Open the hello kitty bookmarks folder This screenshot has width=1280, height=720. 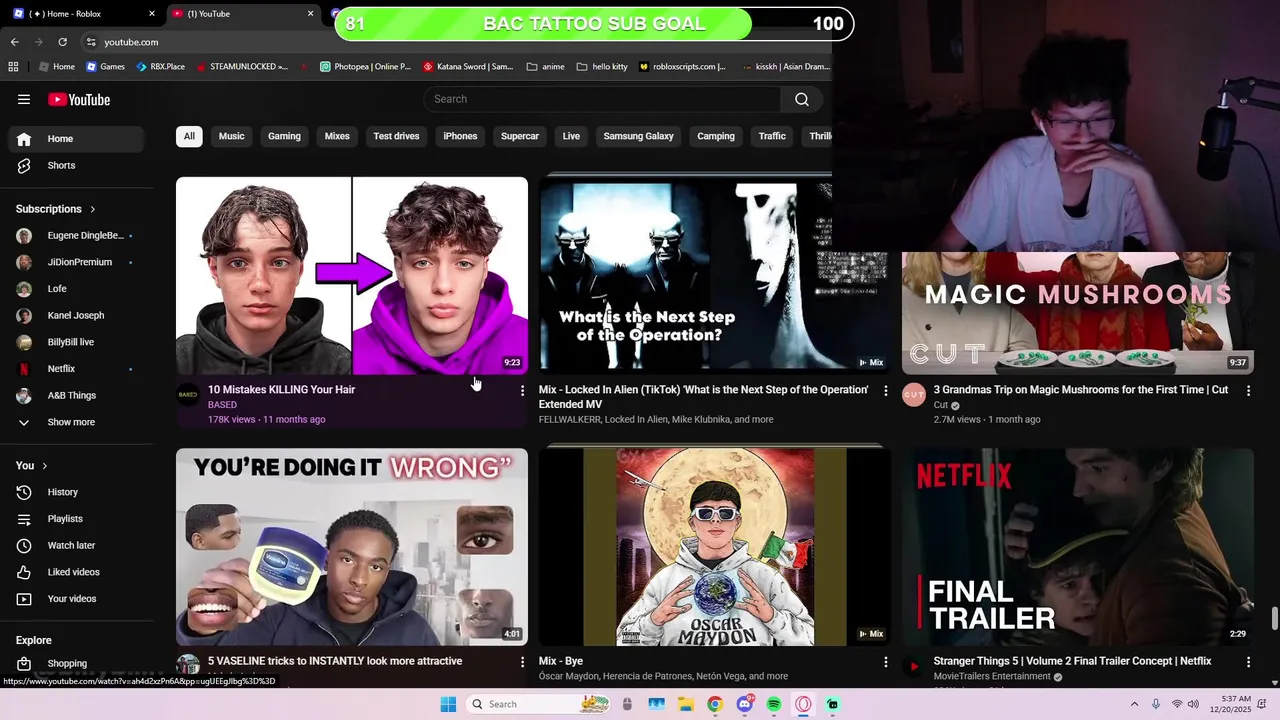click(x=602, y=67)
